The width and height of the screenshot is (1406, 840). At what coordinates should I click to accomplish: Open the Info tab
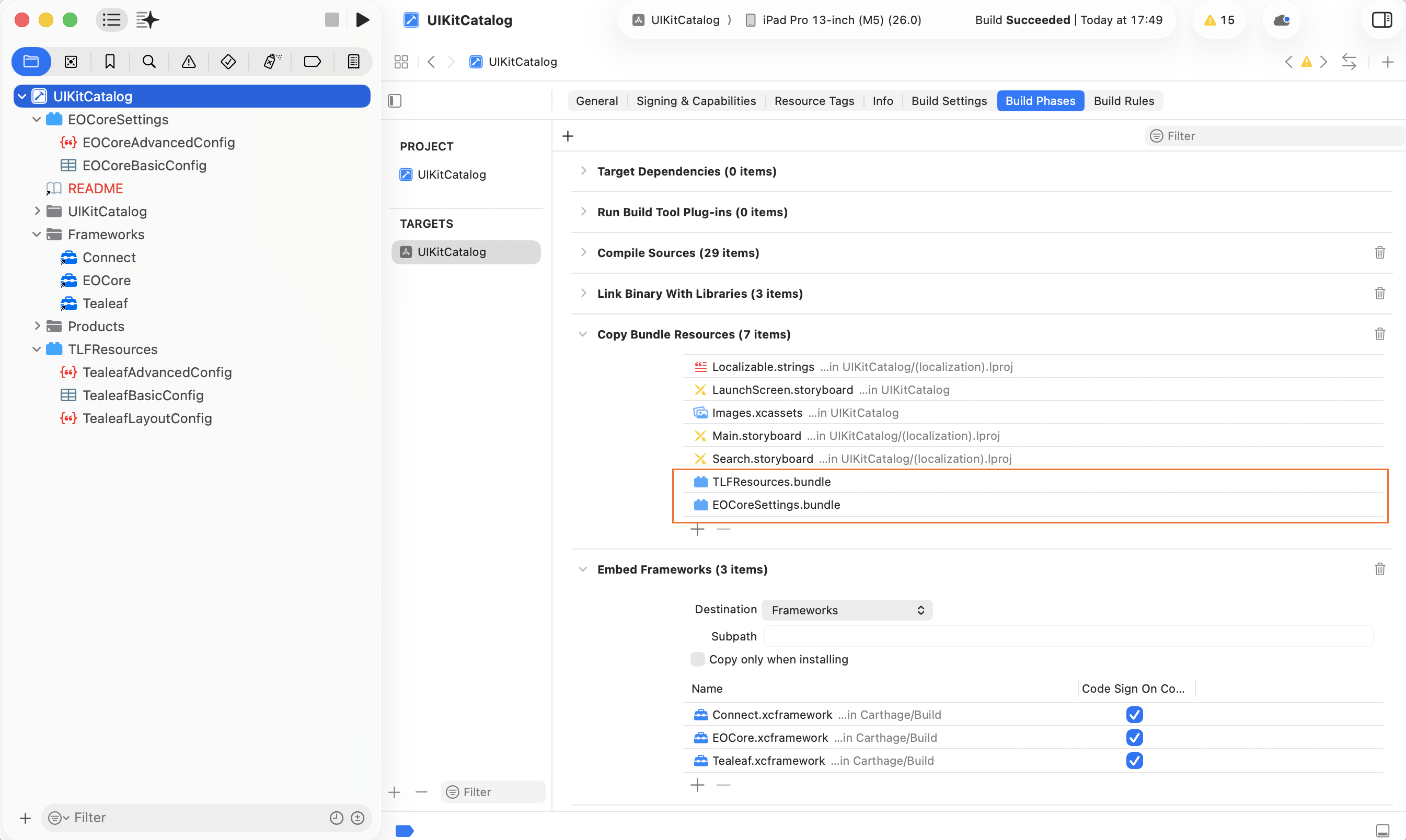pyautogui.click(x=883, y=101)
